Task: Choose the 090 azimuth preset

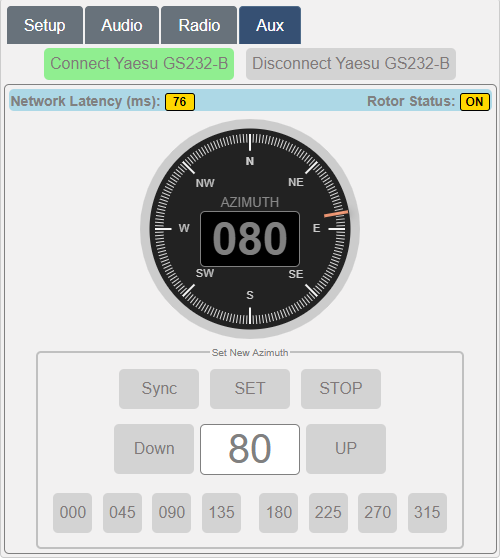Action: pos(172,513)
